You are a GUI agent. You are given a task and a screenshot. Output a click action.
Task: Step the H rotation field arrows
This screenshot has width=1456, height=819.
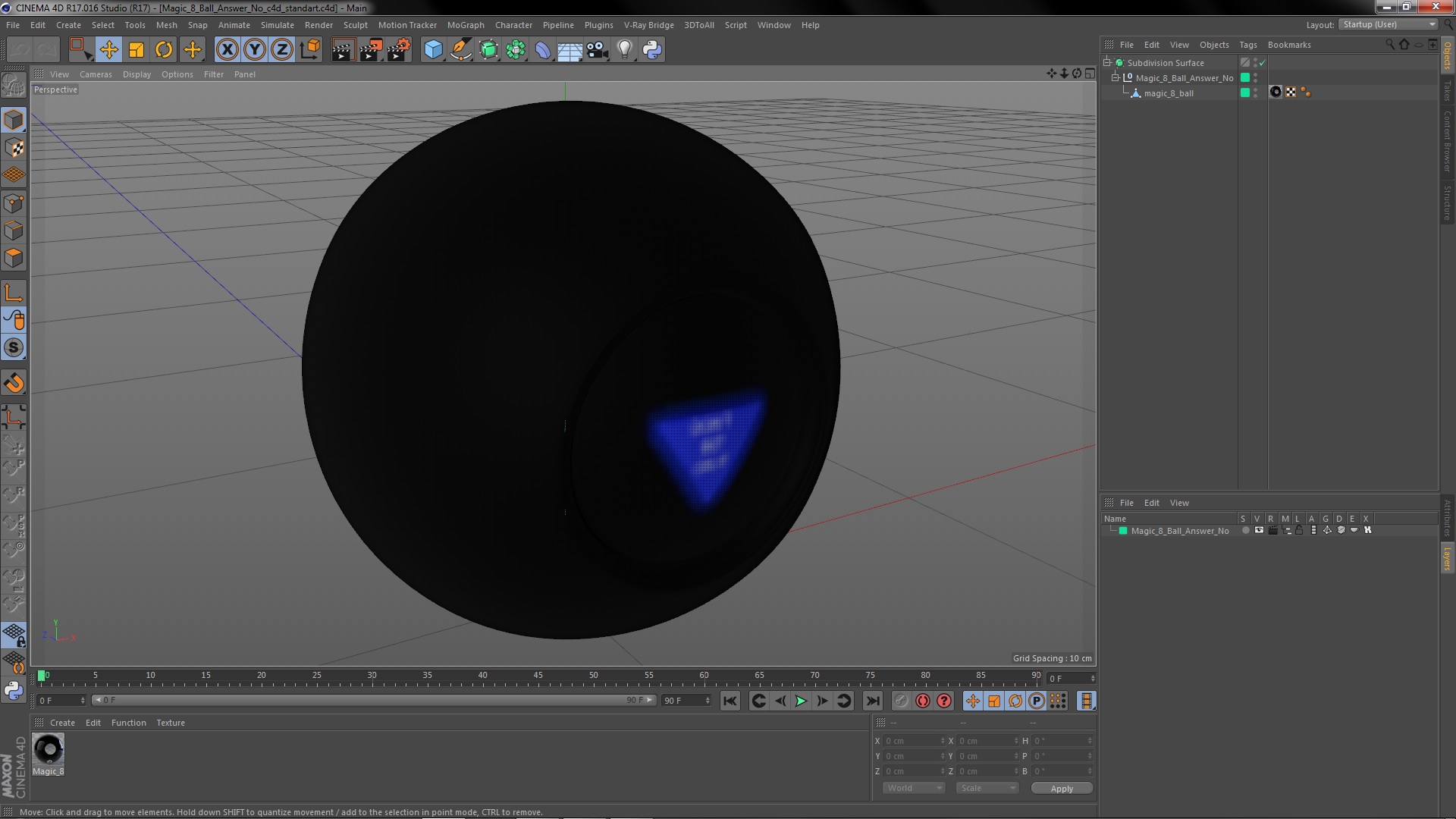[x=1090, y=741]
